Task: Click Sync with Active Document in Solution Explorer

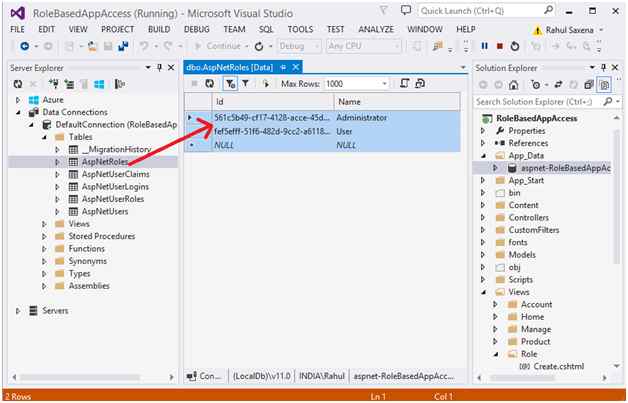Action: click(558, 85)
